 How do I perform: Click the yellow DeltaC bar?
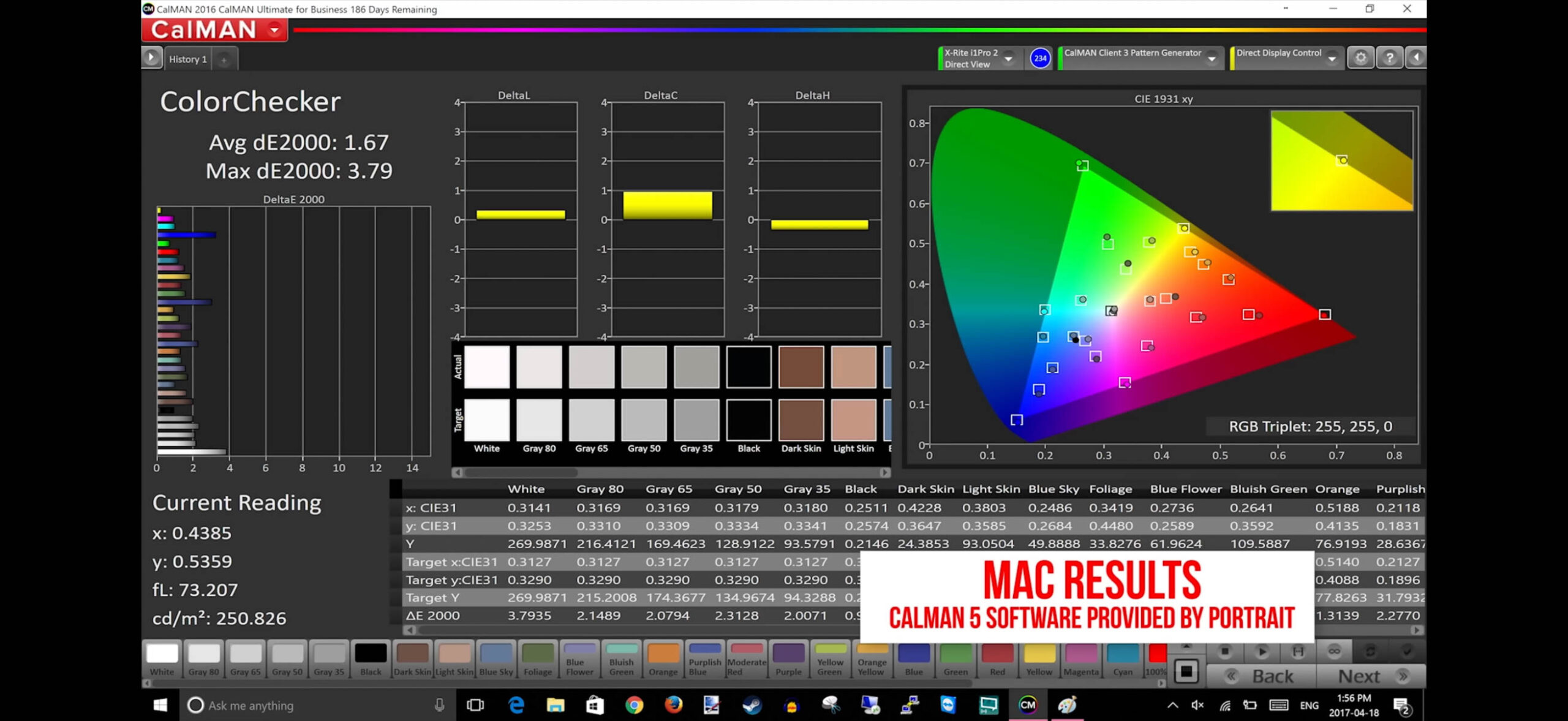(x=668, y=205)
